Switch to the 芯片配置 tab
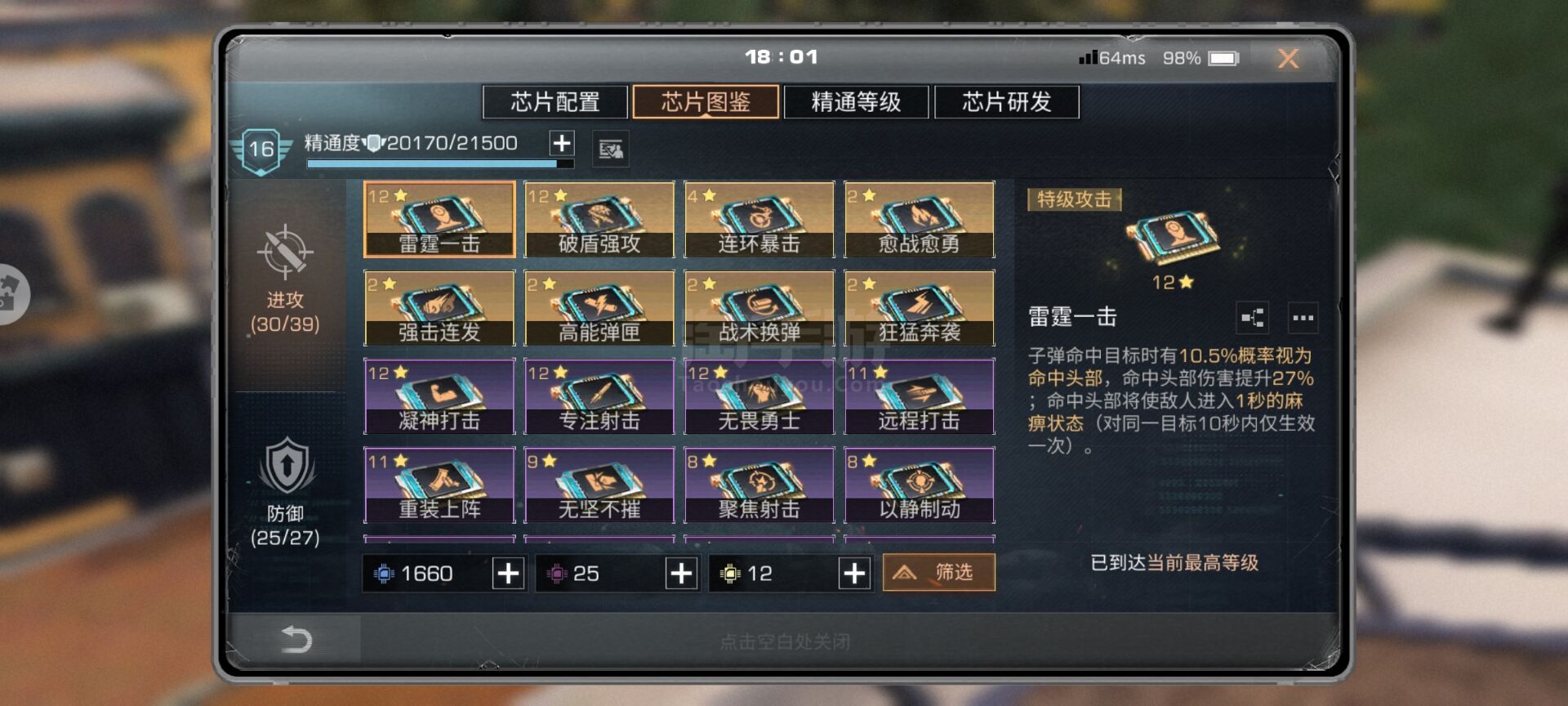This screenshot has height=706, width=1568. pyautogui.click(x=555, y=102)
